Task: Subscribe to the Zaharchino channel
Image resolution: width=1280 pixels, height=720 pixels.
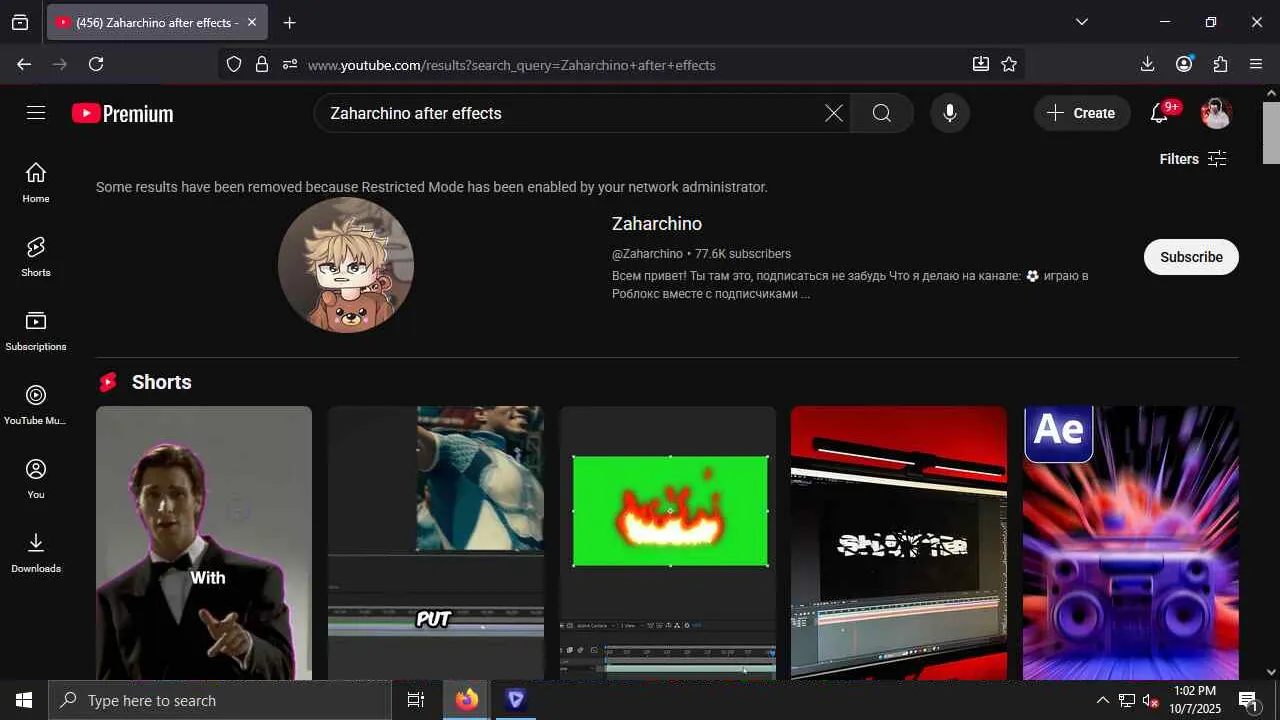Action: (x=1191, y=257)
